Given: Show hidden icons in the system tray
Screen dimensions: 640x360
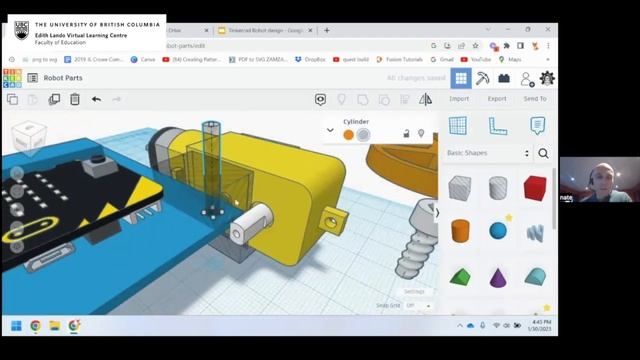Looking at the screenshot, I should tap(460, 326).
